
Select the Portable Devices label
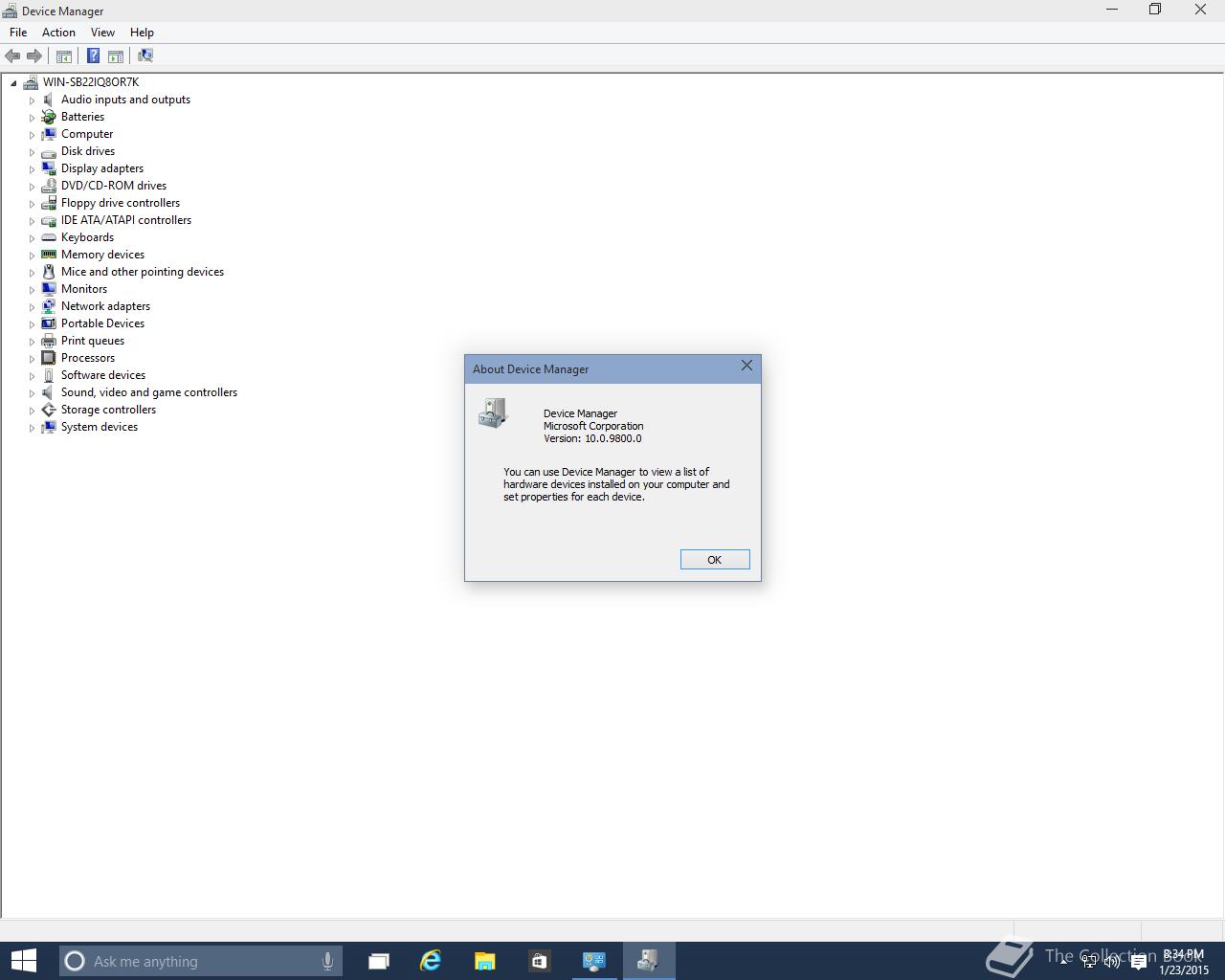pyautogui.click(x=102, y=323)
